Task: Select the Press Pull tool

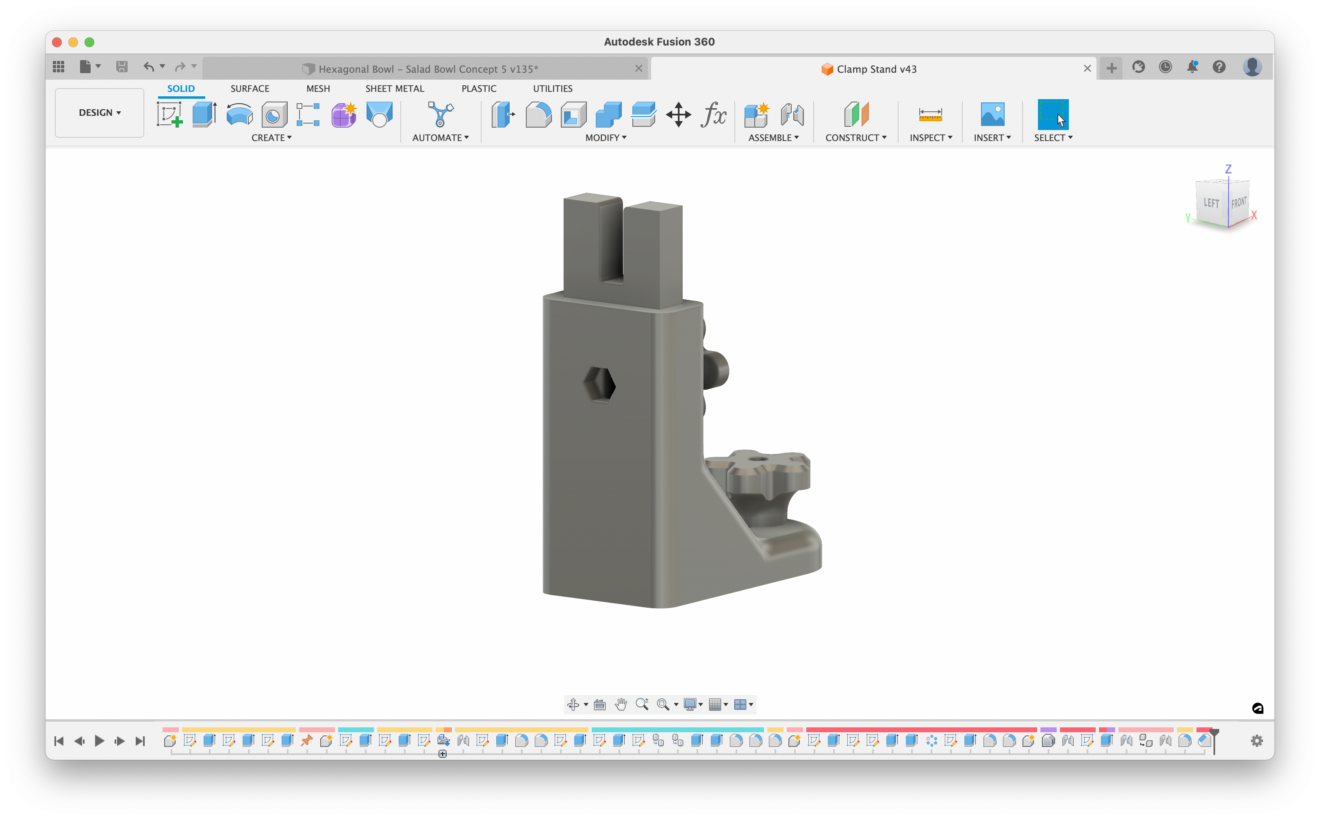Action: [x=500, y=114]
